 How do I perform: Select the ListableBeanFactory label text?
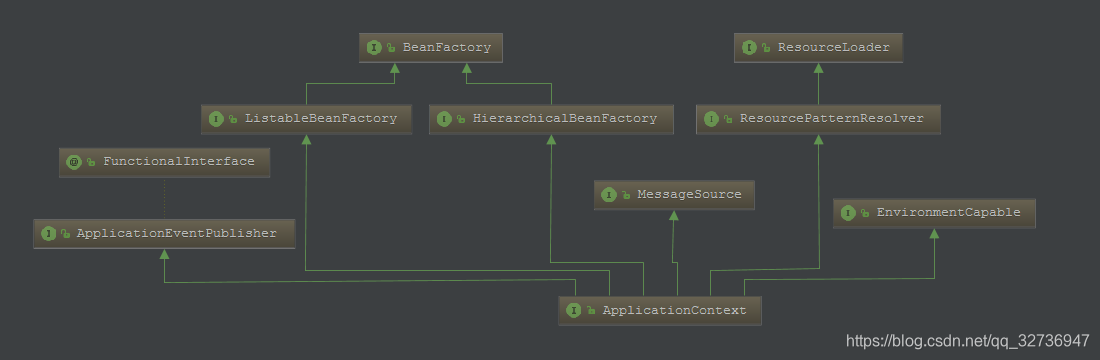point(321,119)
